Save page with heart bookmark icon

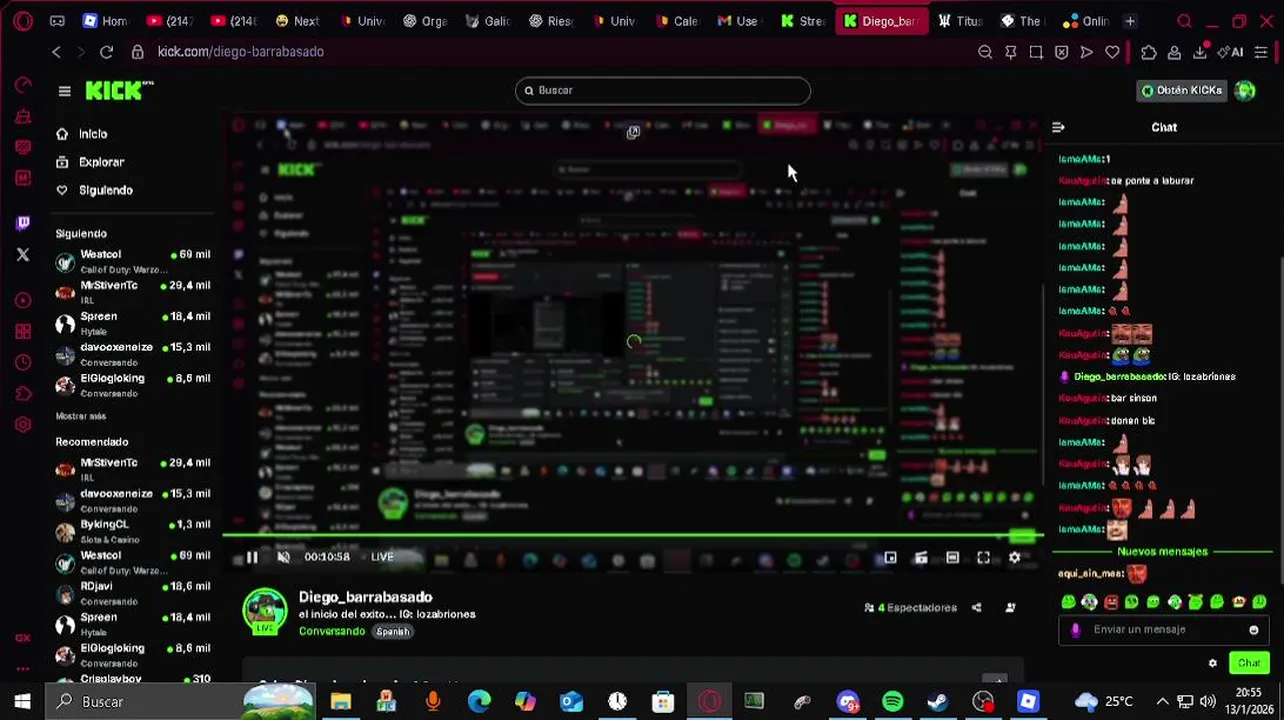pos(1112,52)
